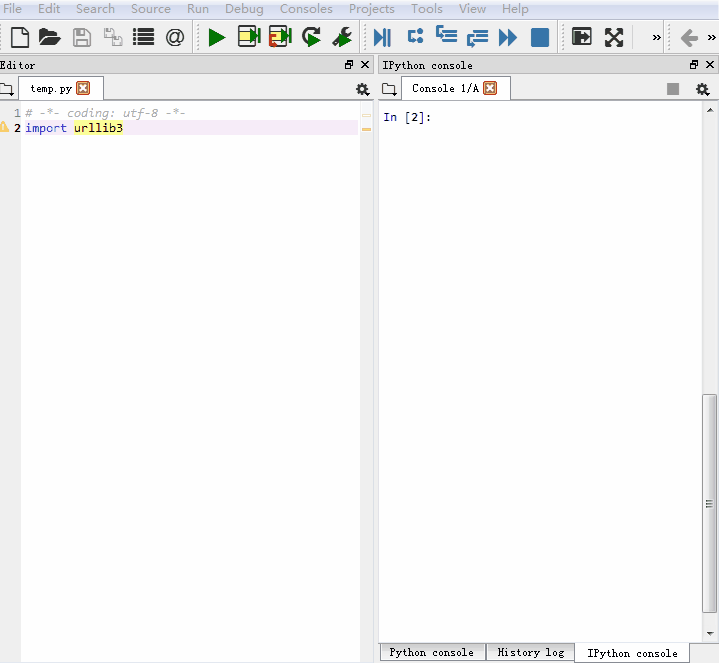Screen dimensions: 719x663
Task: Click the Open file folder icon
Action: pos(49,38)
